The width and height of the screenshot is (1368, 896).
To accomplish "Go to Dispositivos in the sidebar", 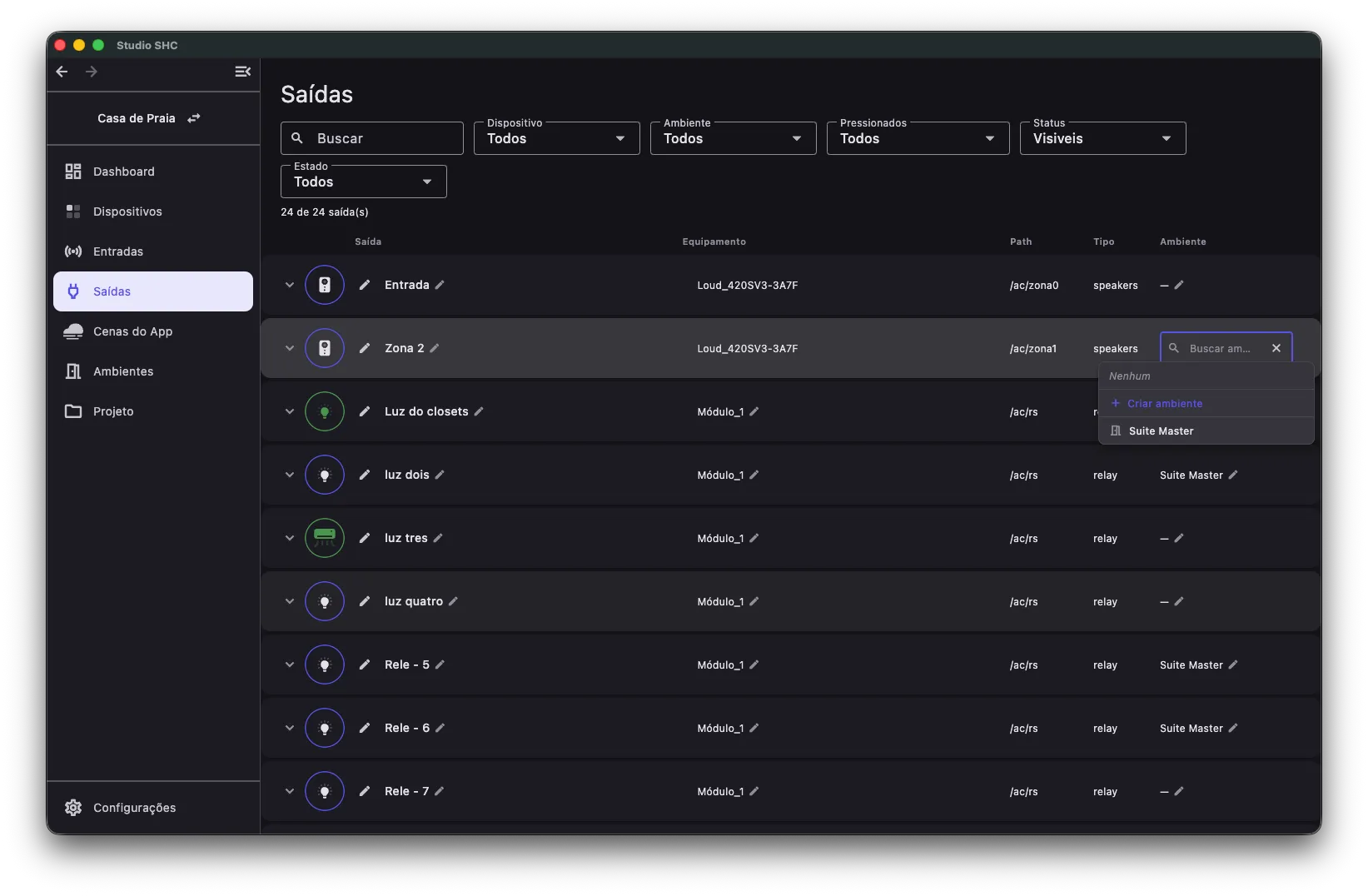I will point(153,212).
